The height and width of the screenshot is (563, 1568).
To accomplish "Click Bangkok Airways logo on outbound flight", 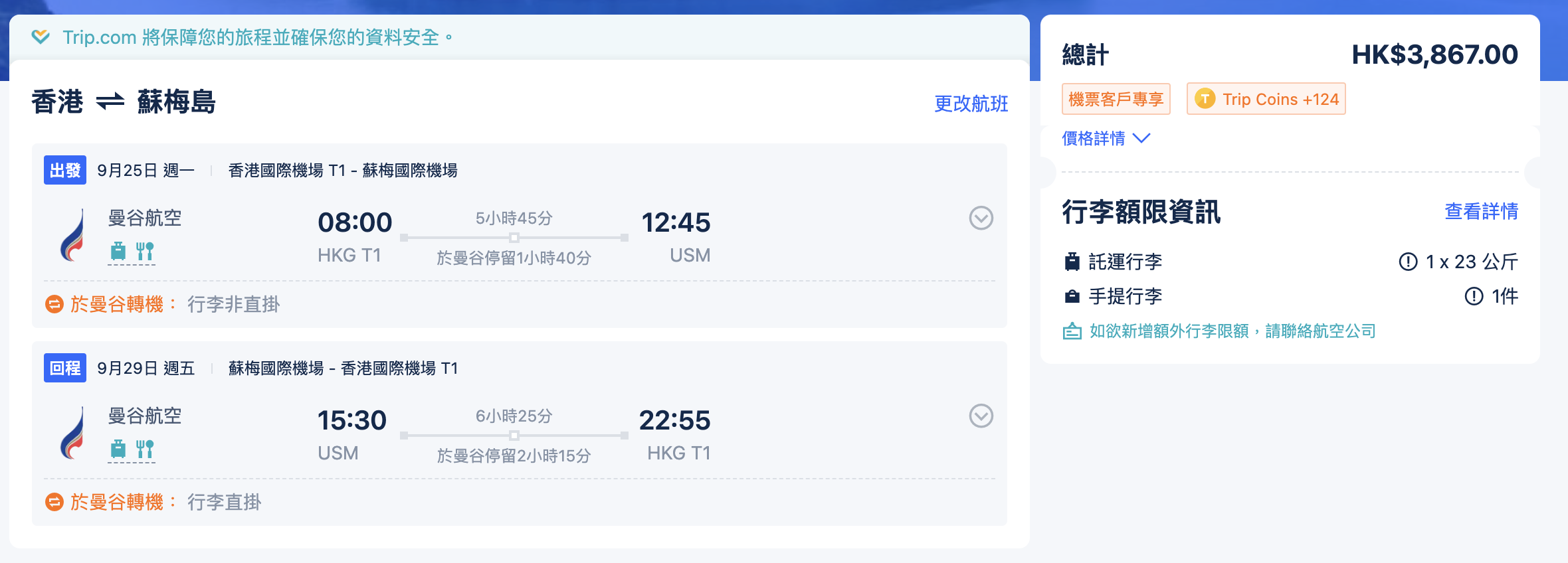I will tap(73, 236).
